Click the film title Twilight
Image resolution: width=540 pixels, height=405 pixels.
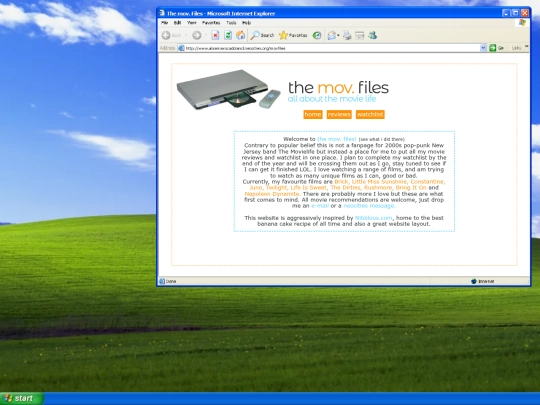click(277, 187)
